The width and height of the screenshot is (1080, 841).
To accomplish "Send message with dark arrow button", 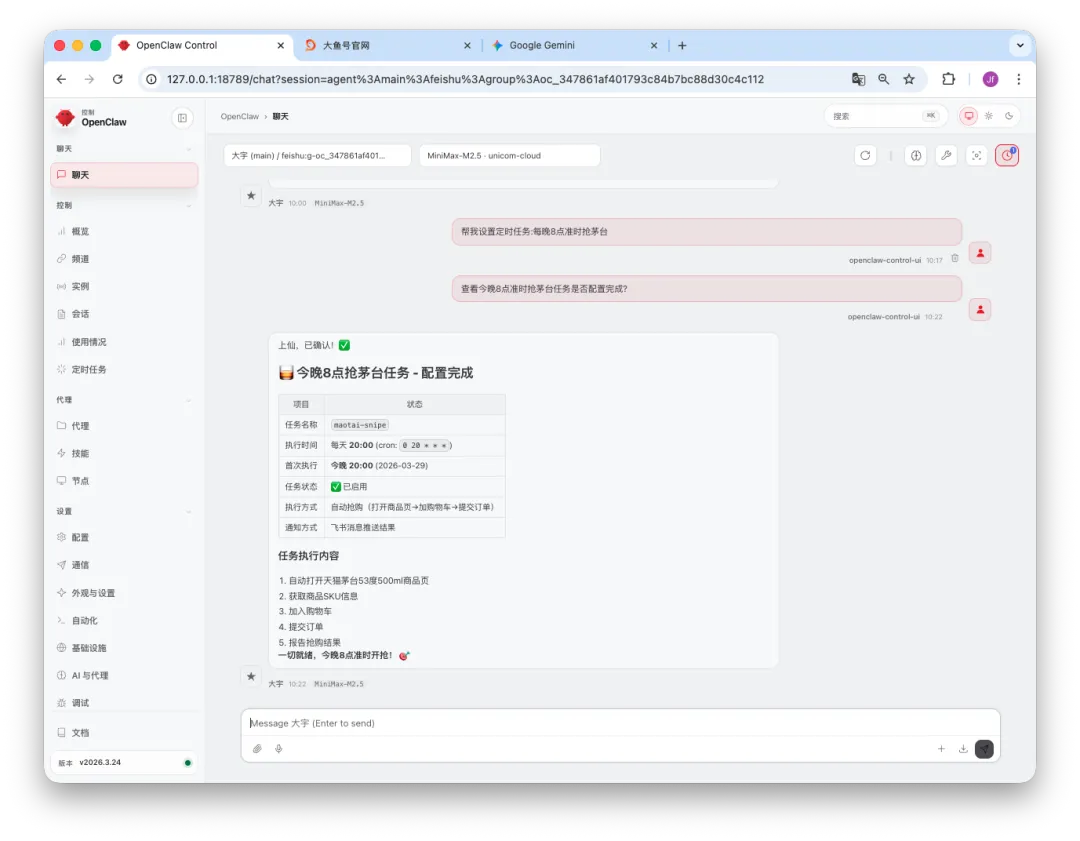I will (x=984, y=749).
